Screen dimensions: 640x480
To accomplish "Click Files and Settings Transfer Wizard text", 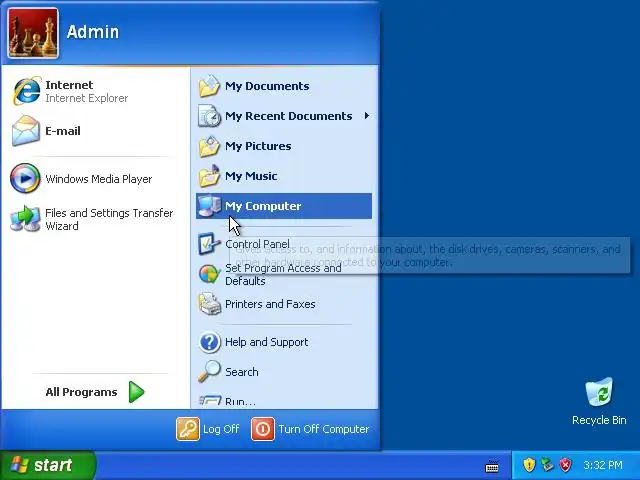I will click(109, 219).
